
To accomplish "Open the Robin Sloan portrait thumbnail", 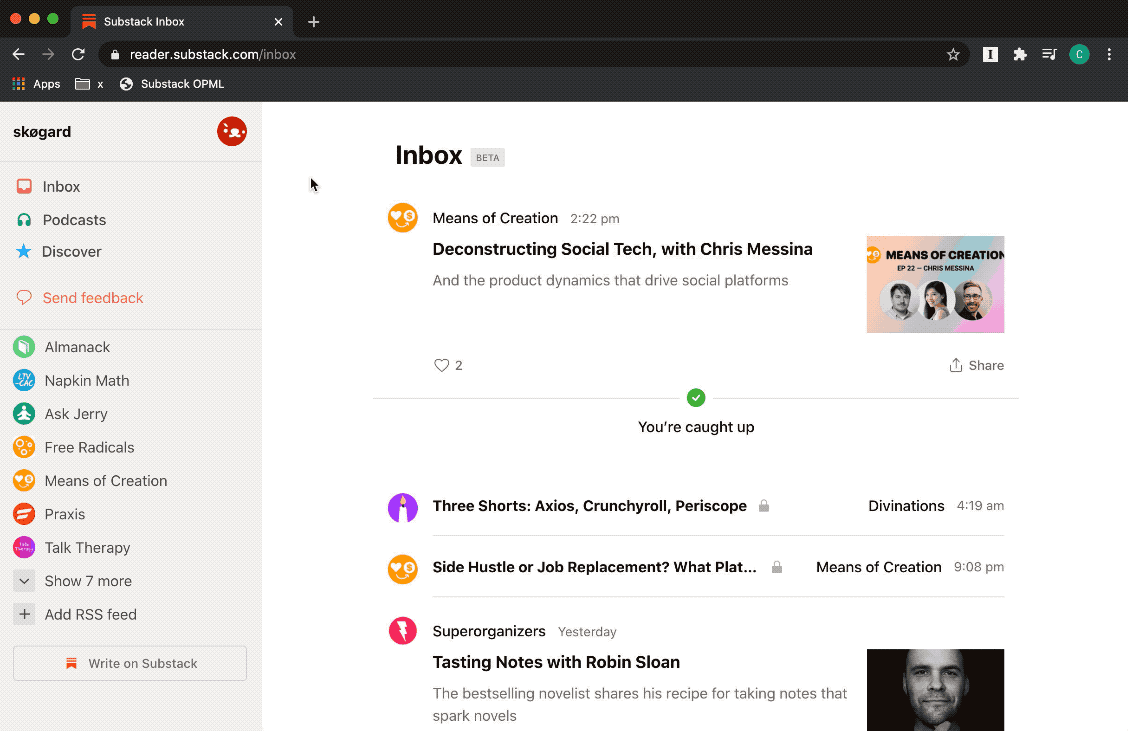I will point(935,690).
